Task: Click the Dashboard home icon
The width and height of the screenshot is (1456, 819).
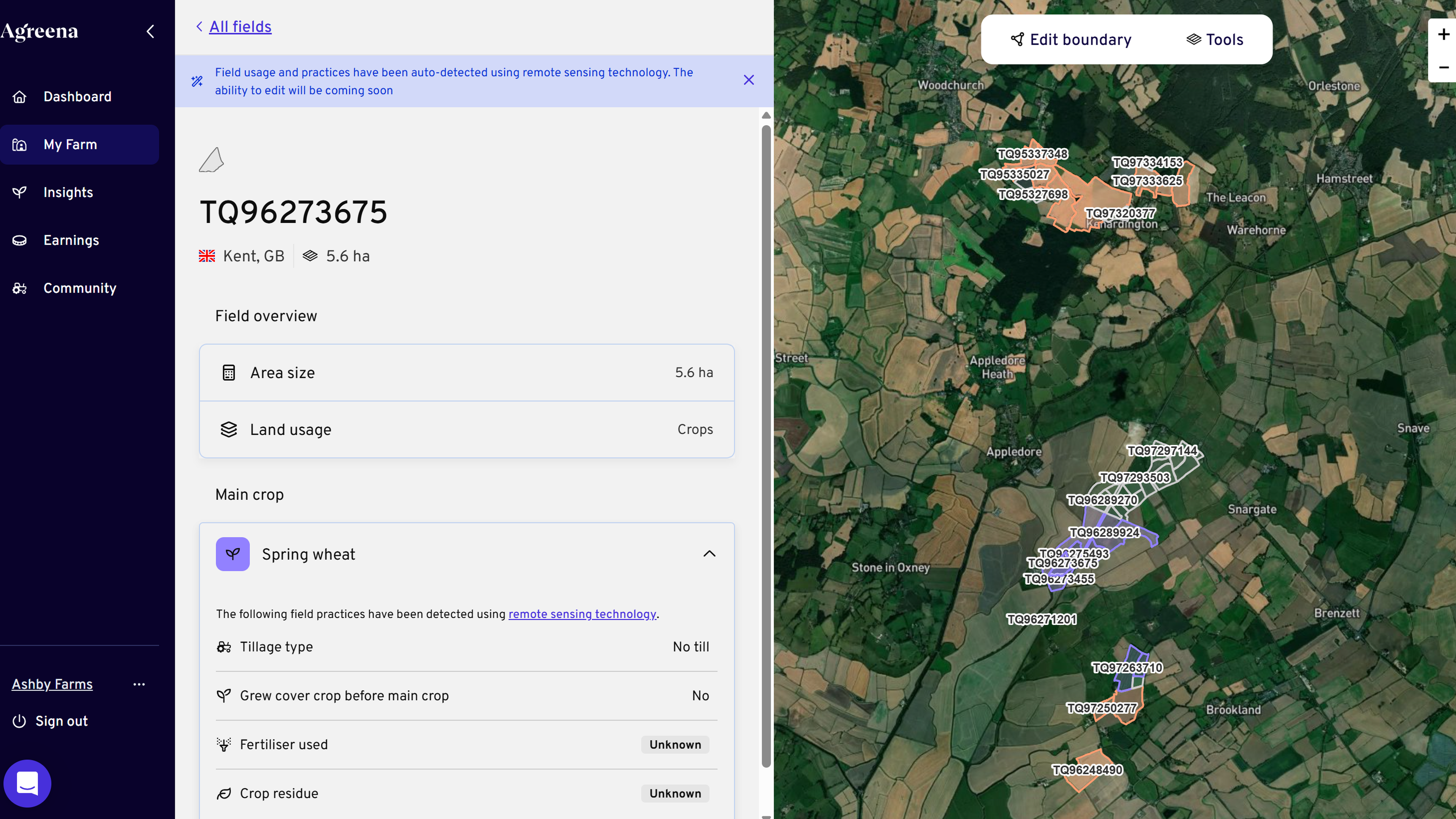Action: click(20, 97)
